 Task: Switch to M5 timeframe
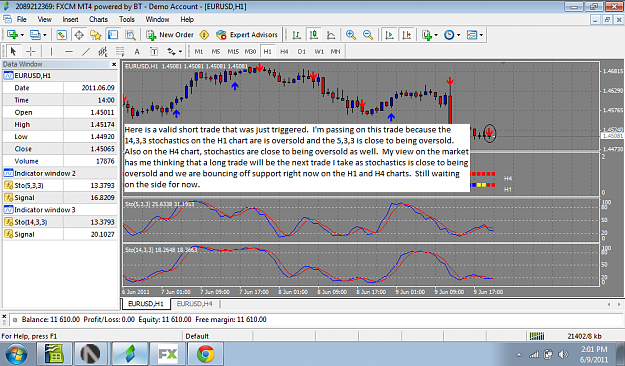pos(216,51)
